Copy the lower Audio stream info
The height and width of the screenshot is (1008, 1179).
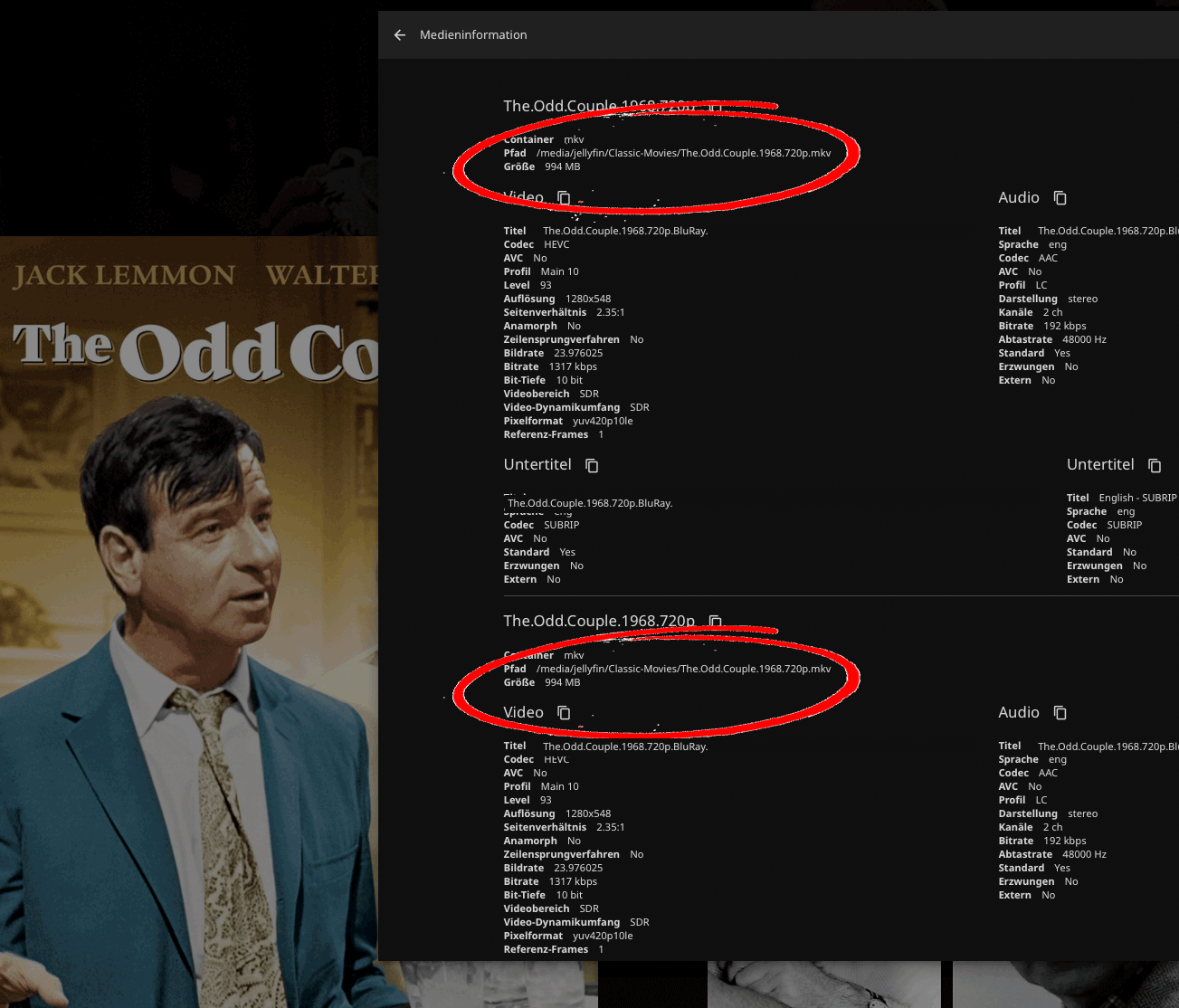pos(1060,713)
